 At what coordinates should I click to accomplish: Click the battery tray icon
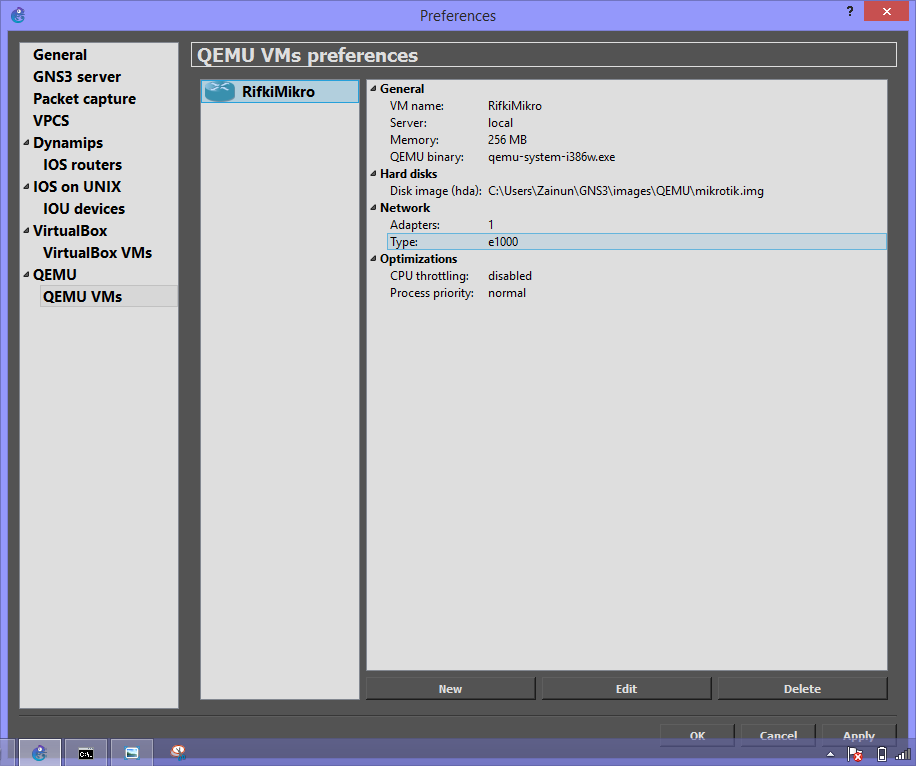[x=882, y=754]
